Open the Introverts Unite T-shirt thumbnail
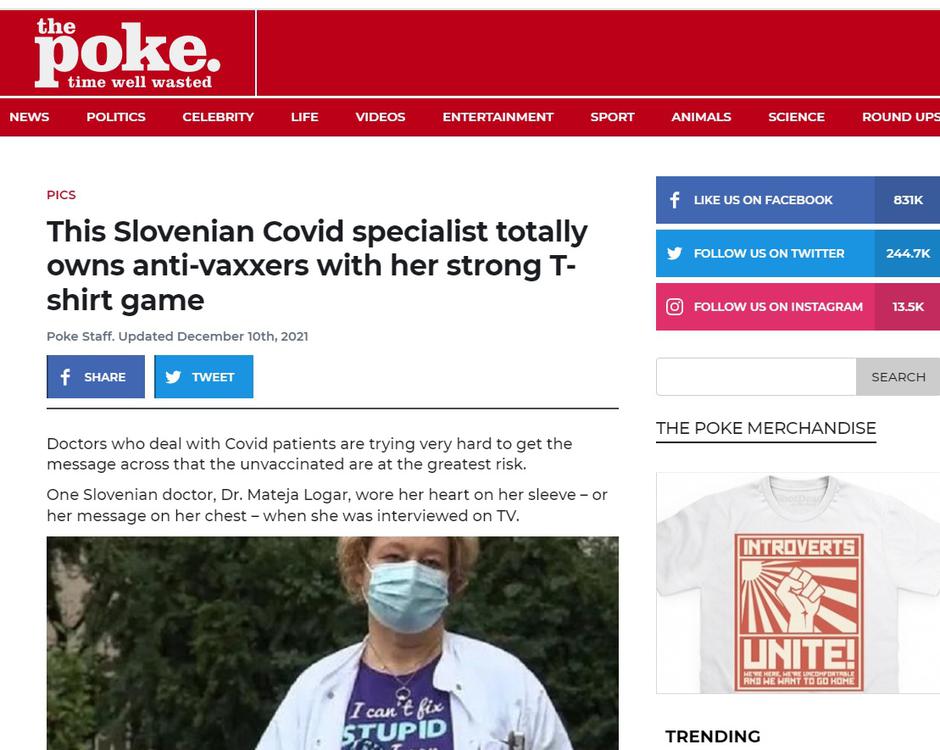 798,583
